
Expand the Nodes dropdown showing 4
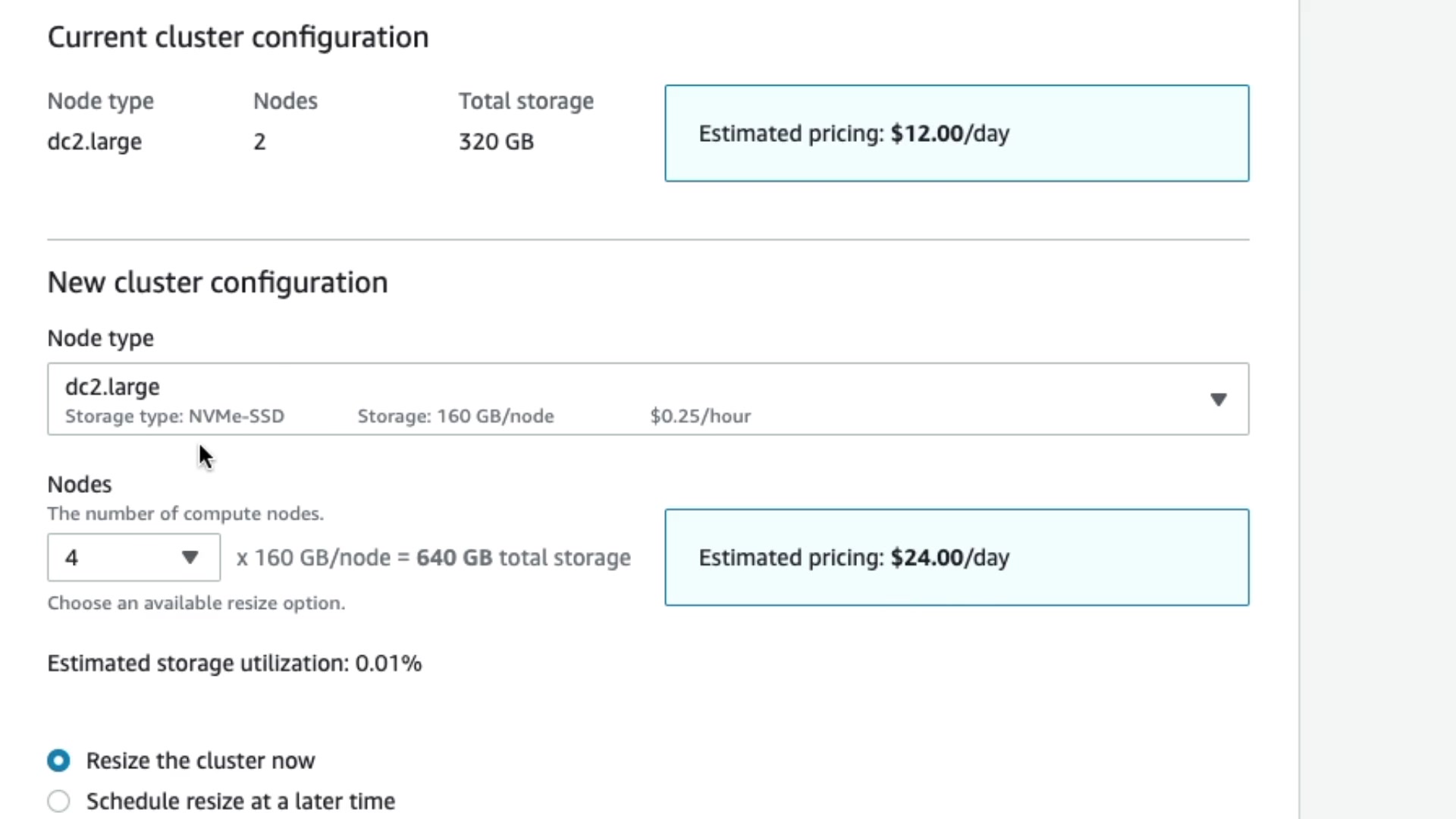tap(133, 558)
